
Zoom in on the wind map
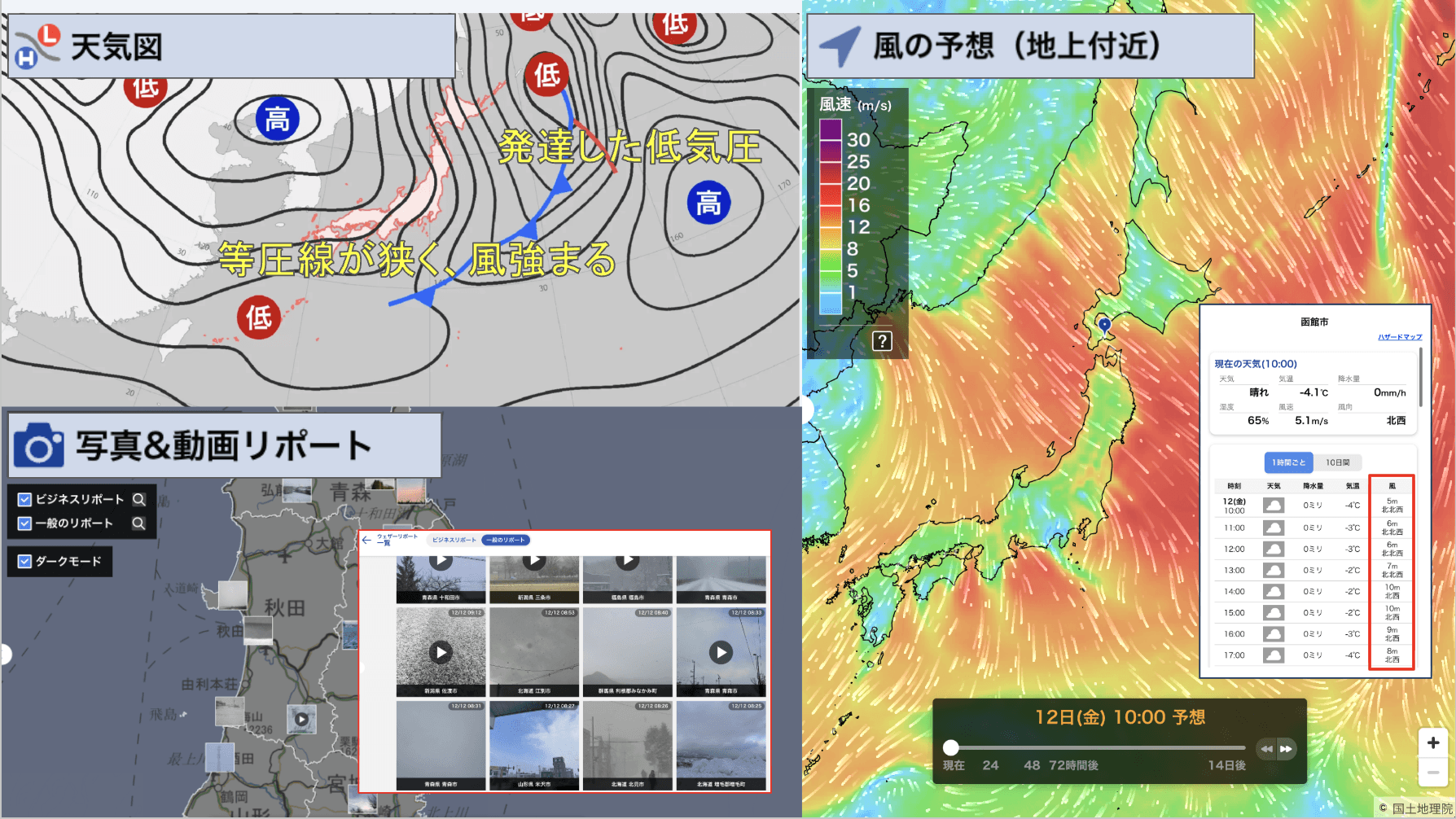click(1433, 742)
